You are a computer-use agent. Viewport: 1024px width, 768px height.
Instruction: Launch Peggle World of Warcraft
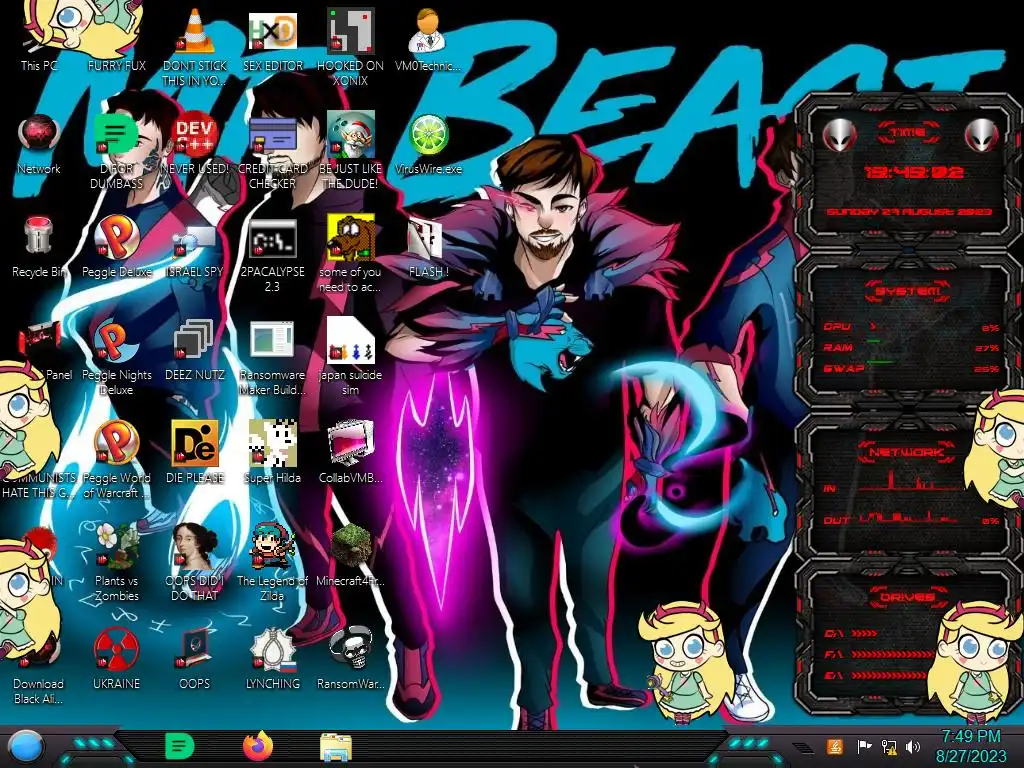pyautogui.click(x=116, y=460)
